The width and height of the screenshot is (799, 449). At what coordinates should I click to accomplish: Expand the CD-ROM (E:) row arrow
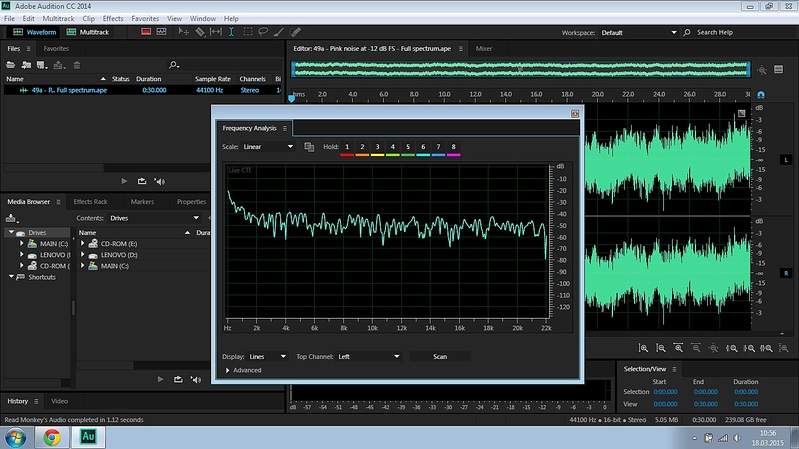tap(83, 244)
